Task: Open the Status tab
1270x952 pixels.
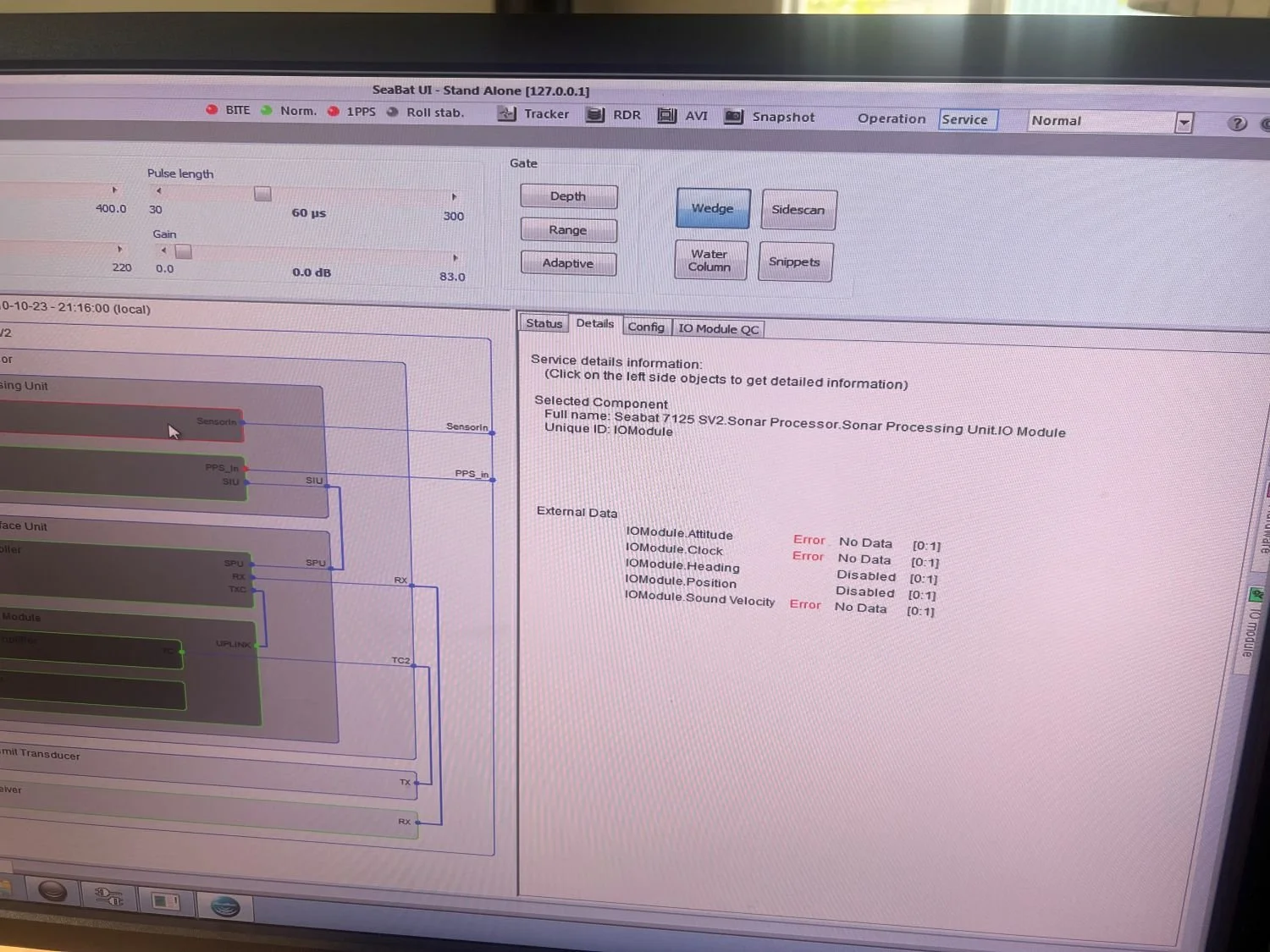Action: click(544, 323)
